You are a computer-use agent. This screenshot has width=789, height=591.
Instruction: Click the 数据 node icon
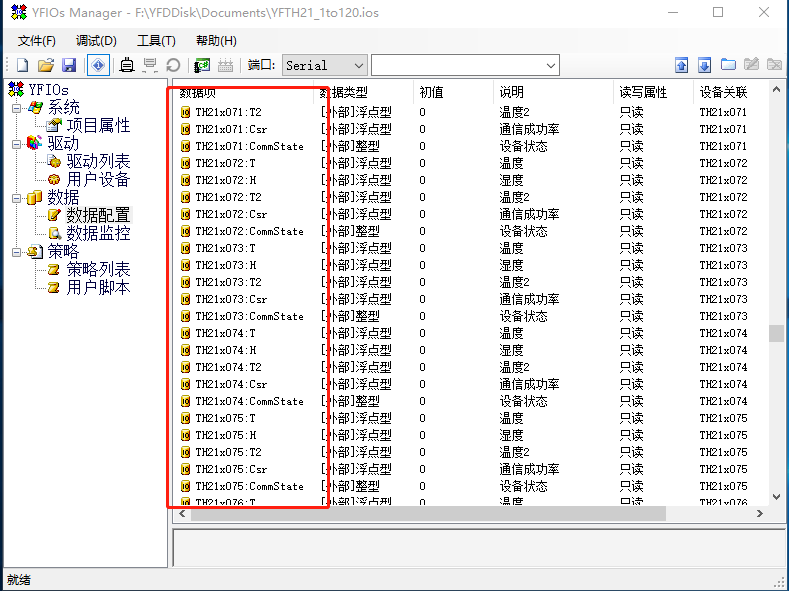pyautogui.click(x=34, y=198)
